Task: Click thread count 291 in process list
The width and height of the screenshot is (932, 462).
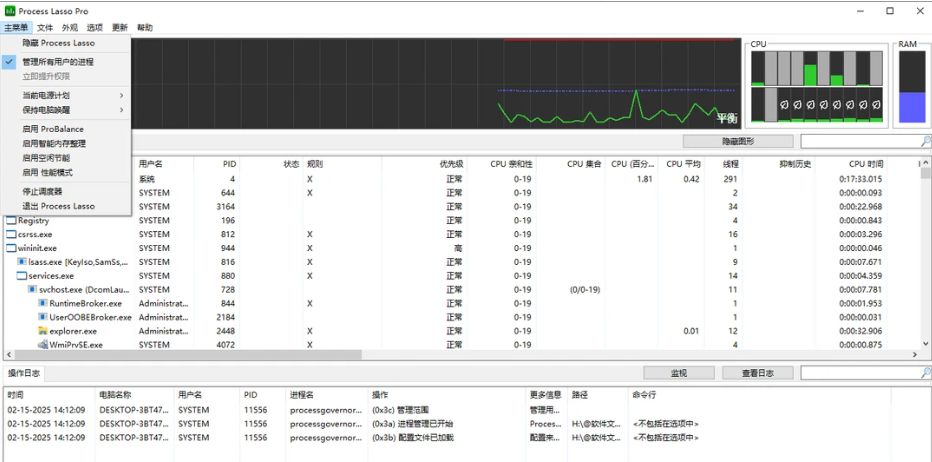Action: [x=731, y=179]
